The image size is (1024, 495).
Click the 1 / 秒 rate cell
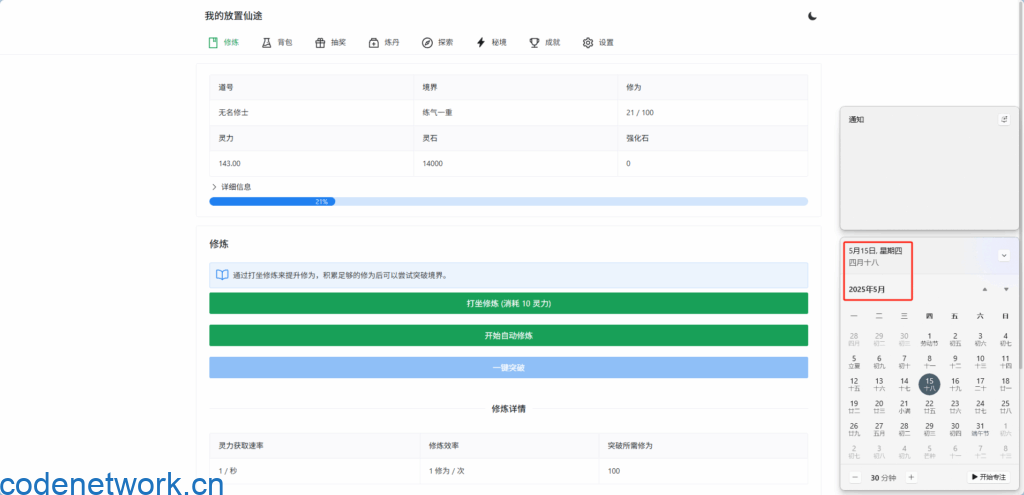(x=315, y=471)
